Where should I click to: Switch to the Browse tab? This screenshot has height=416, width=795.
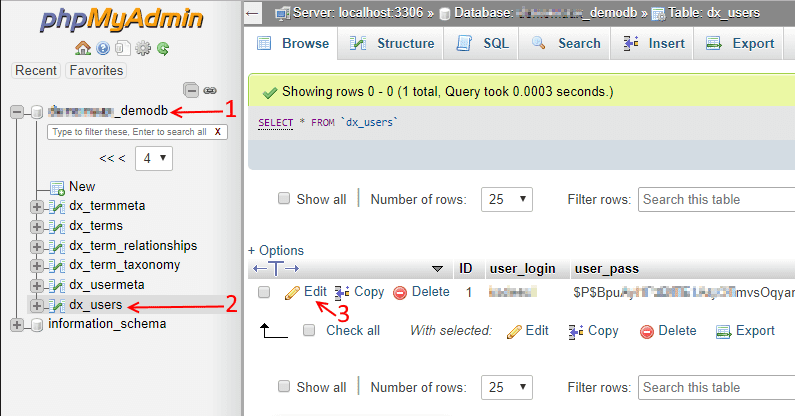pos(292,44)
